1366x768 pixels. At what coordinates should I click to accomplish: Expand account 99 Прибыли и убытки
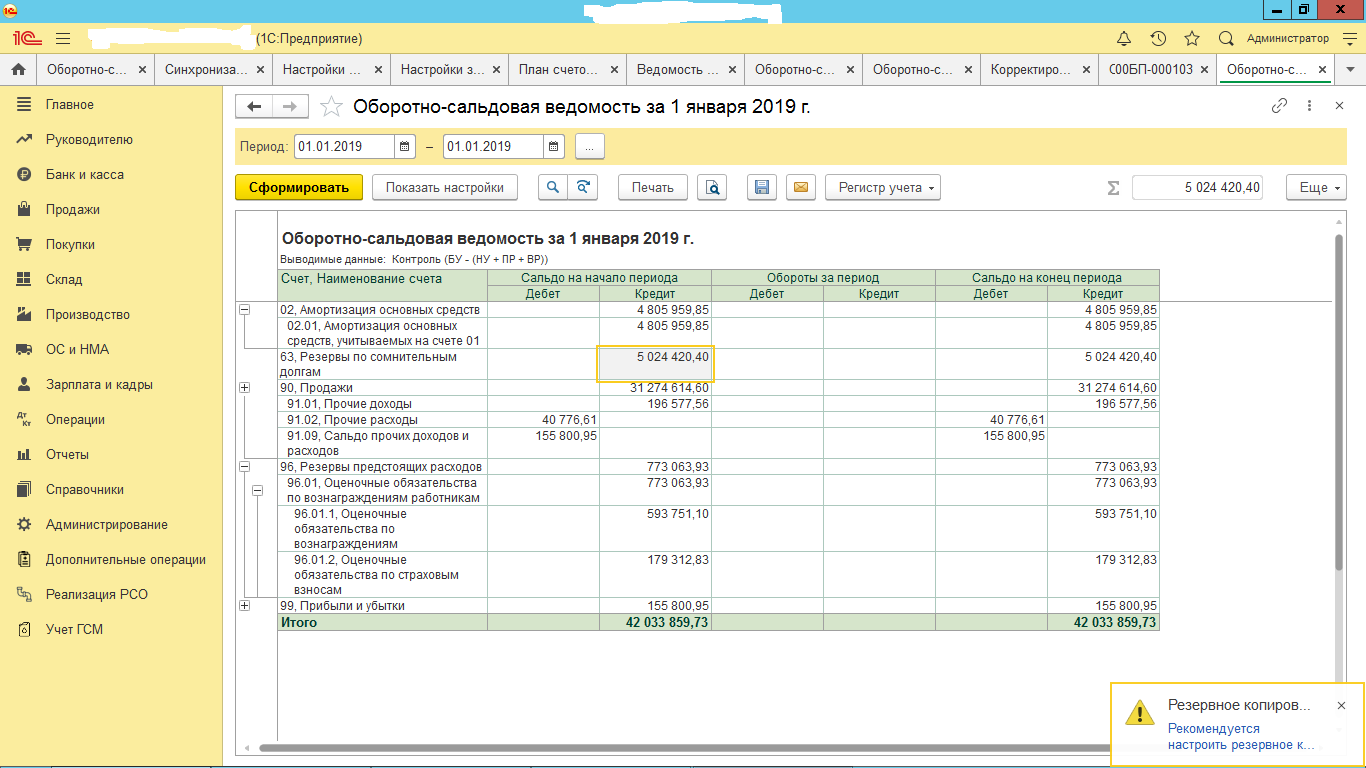tap(244, 606)
